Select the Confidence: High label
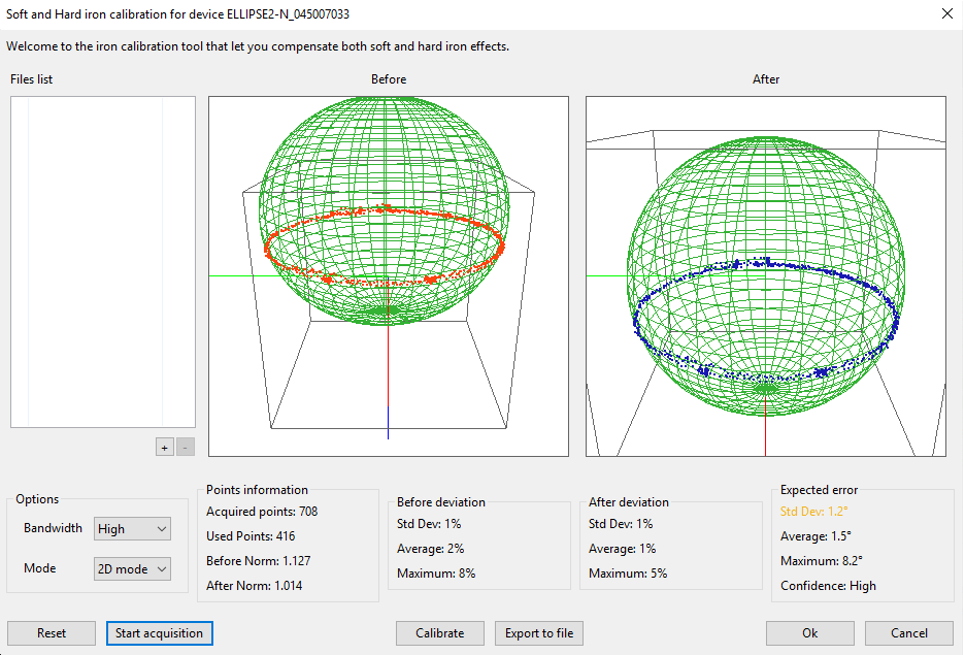This screenshot has width=963, height=655. [x=828, y=586]
